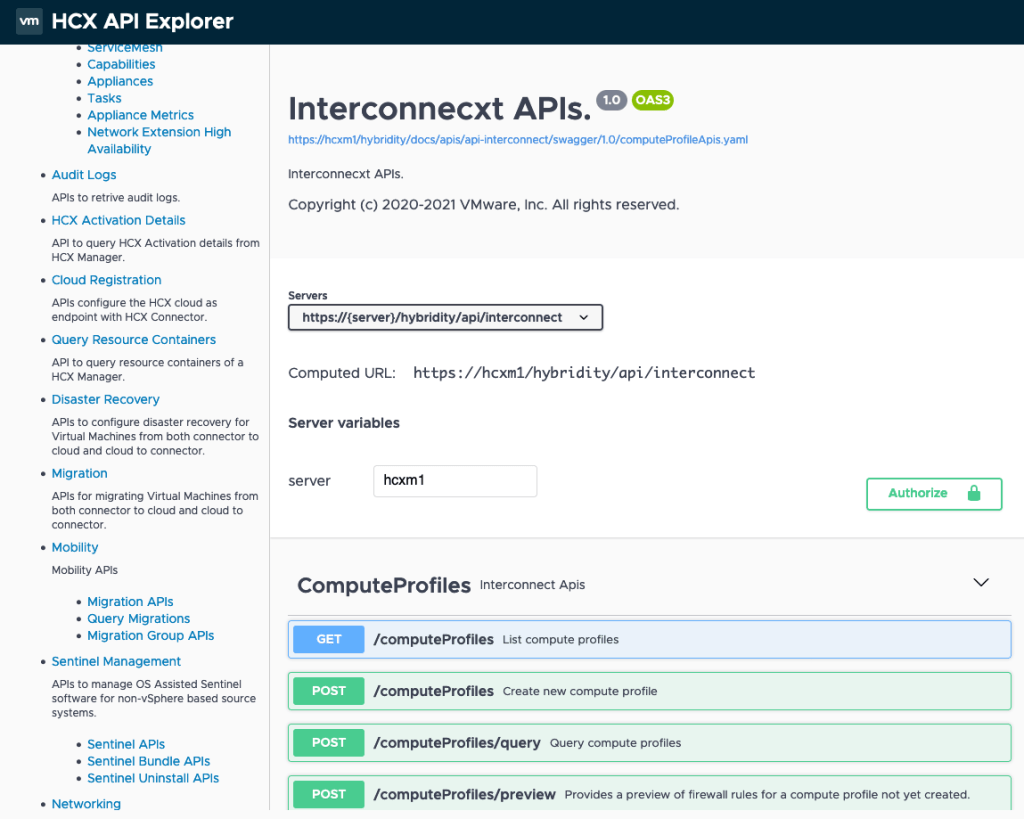
Task: Navigate to Disaster Recovery APIs
Action: tap(105, 400)
